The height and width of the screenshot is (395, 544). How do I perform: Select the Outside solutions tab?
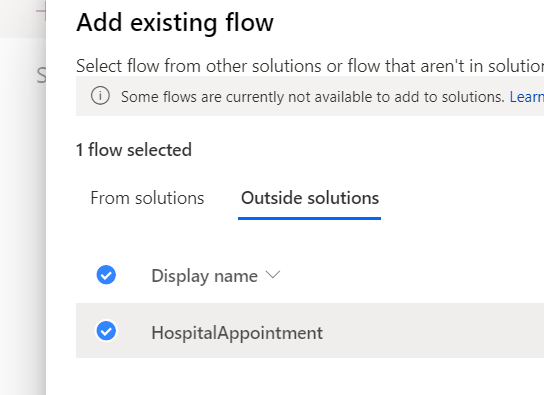pos(310,198)
